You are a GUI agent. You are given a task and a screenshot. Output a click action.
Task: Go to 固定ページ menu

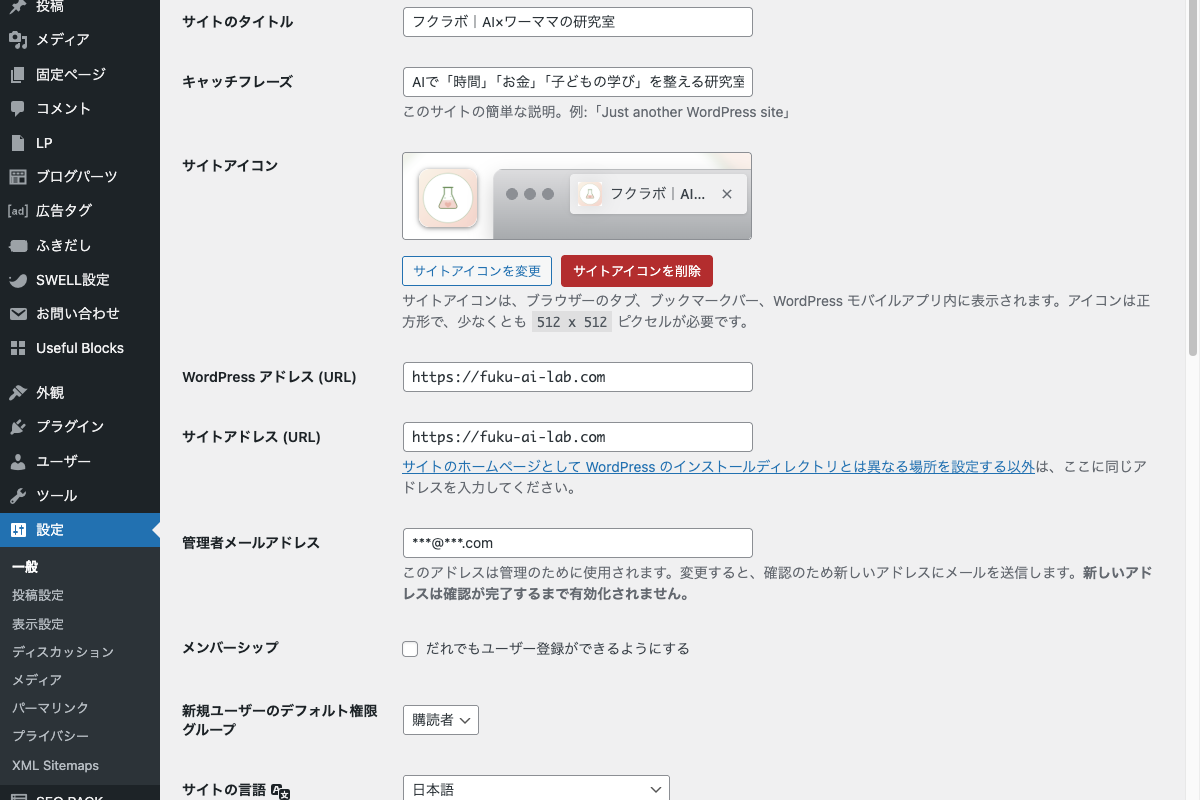tap(80, 74)
